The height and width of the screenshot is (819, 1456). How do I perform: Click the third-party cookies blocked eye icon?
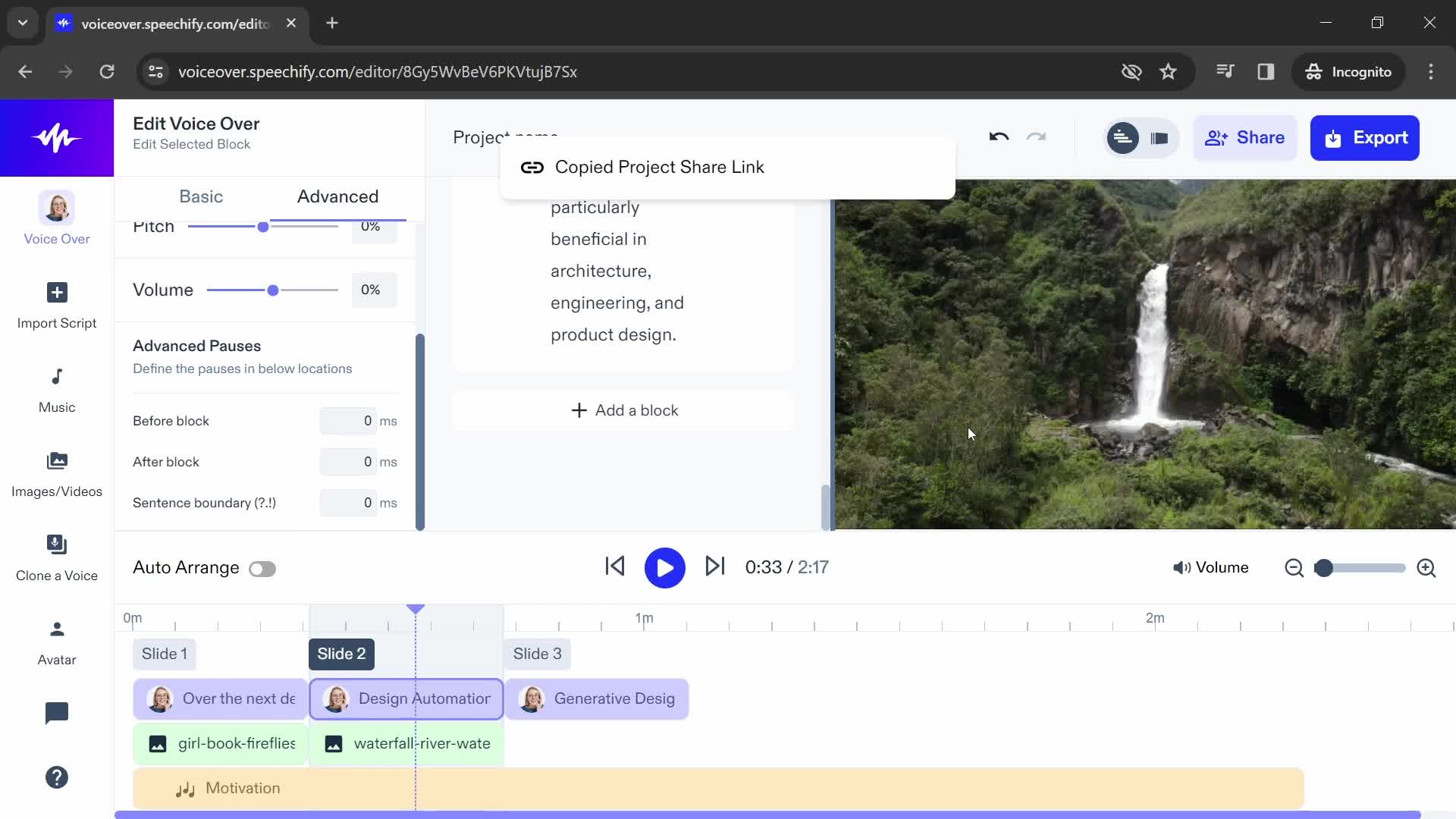[1131, 71]
